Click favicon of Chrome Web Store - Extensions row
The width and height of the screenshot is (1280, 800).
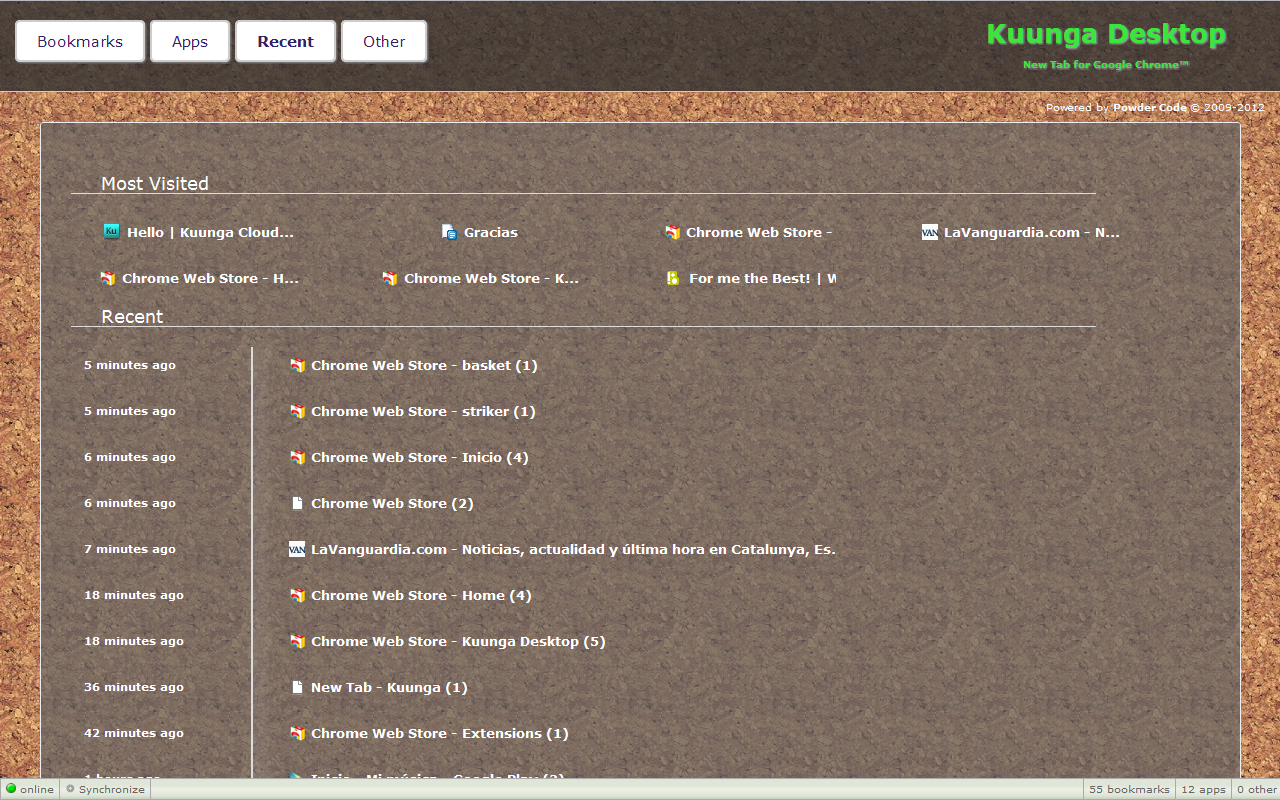tap(297, 733)
